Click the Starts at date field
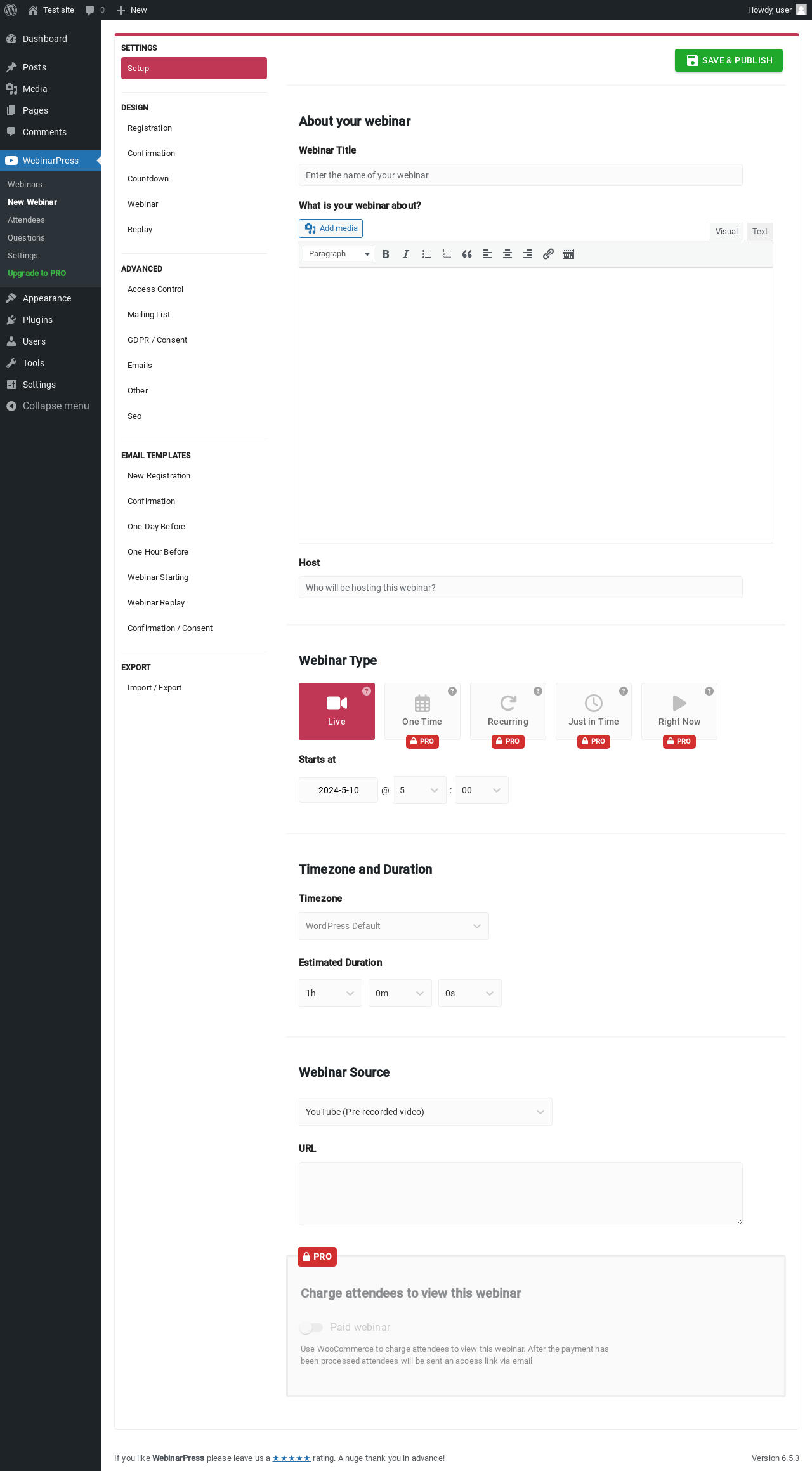Viewport: 812px width, 1471px height. [x=339, y=790]
